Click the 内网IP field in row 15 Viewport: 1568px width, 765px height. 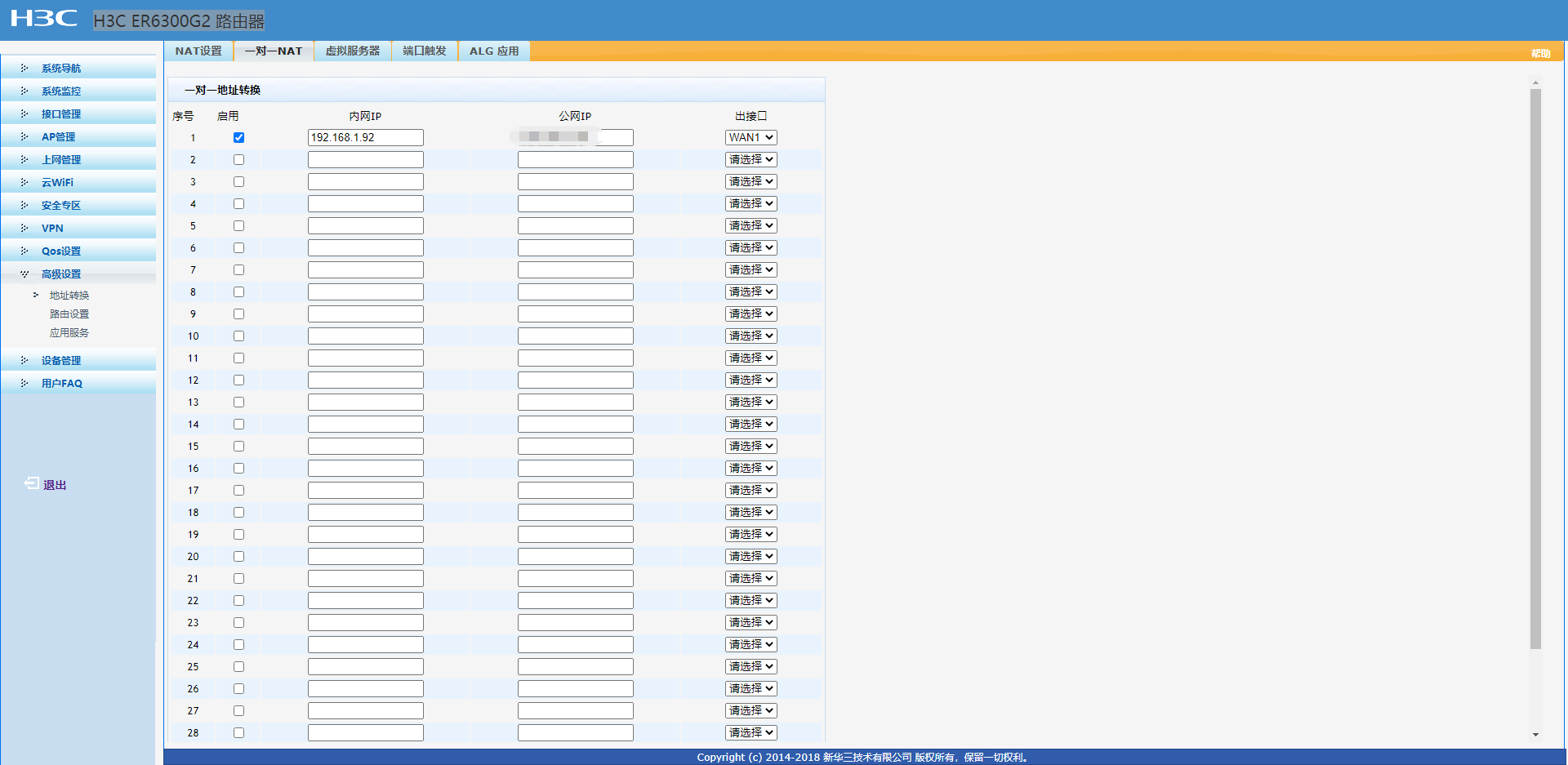click(x=366, y=447)
